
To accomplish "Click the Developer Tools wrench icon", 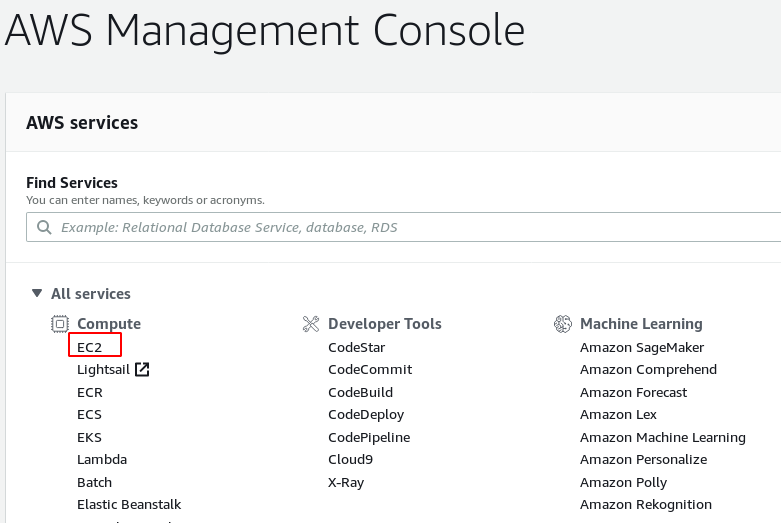I will tap(310, 324).
